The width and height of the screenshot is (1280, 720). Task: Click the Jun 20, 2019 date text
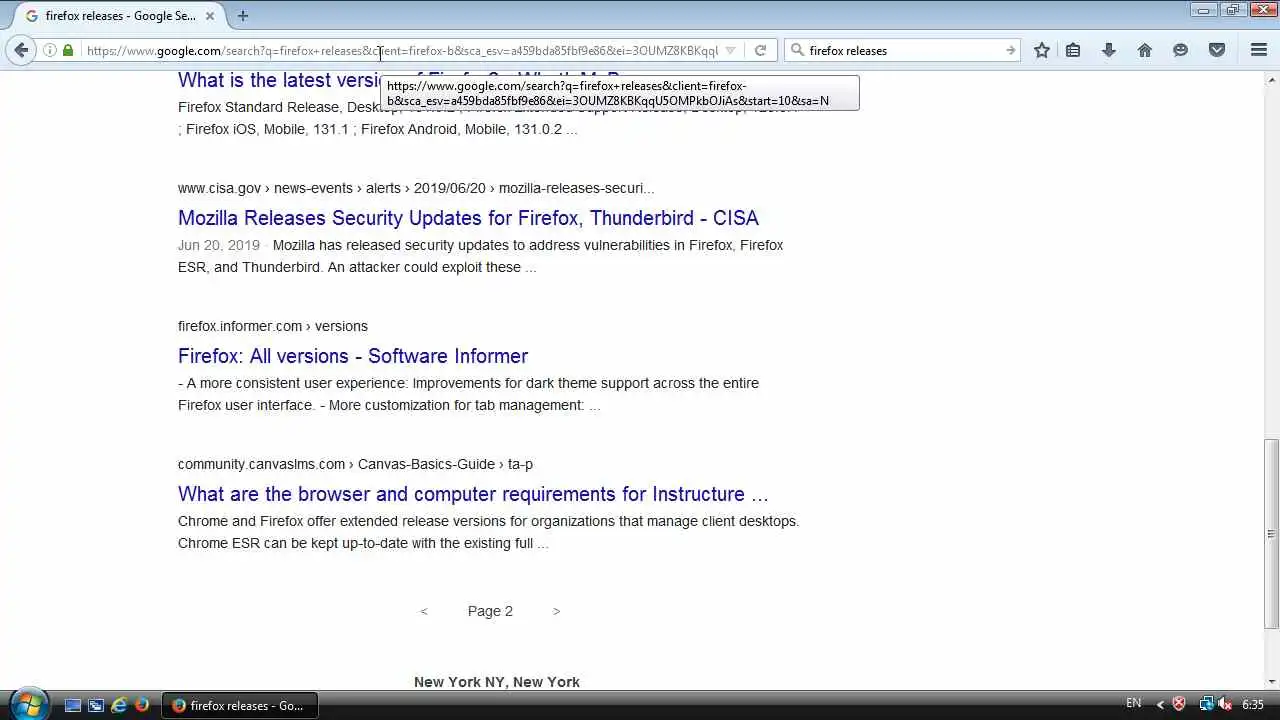click(219, 245)
